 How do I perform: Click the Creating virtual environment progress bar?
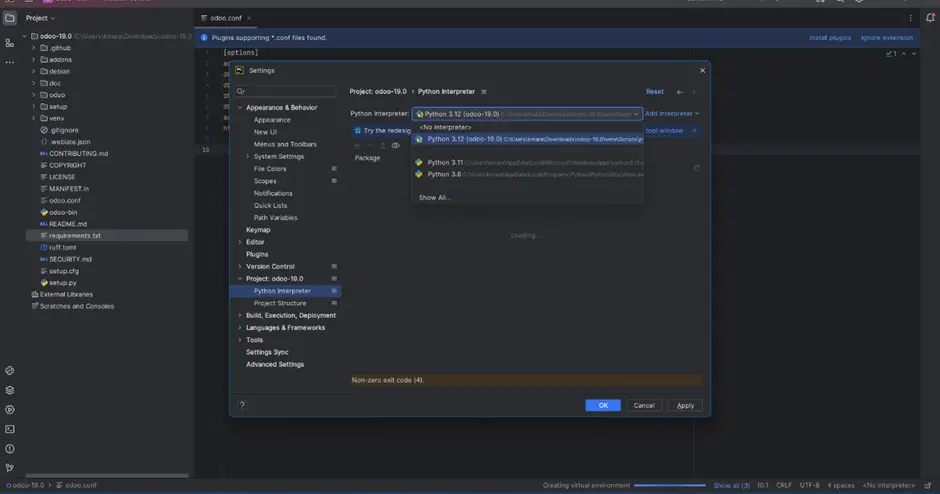pyautogui.click(x=670, y=486)
